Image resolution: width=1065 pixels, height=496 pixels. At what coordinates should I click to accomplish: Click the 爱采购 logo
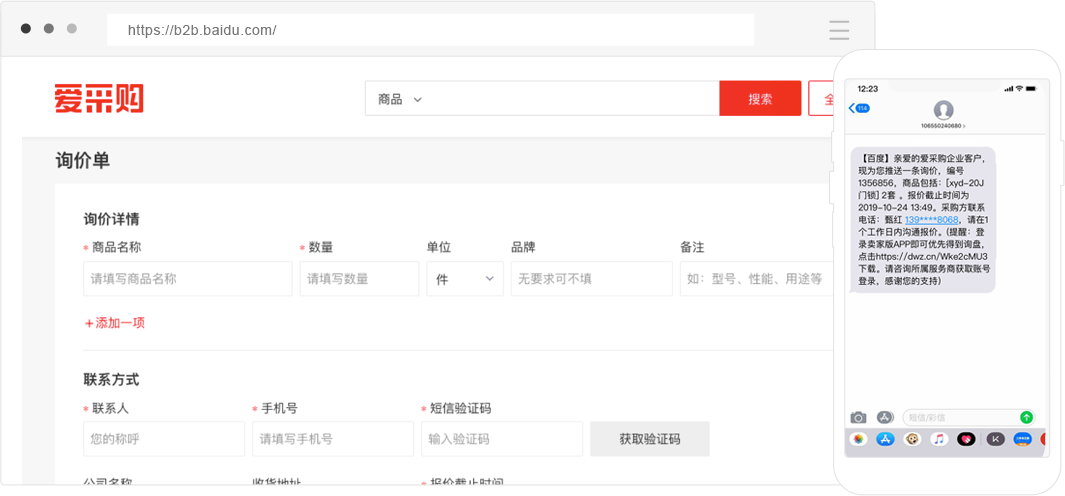click(99, 99)
